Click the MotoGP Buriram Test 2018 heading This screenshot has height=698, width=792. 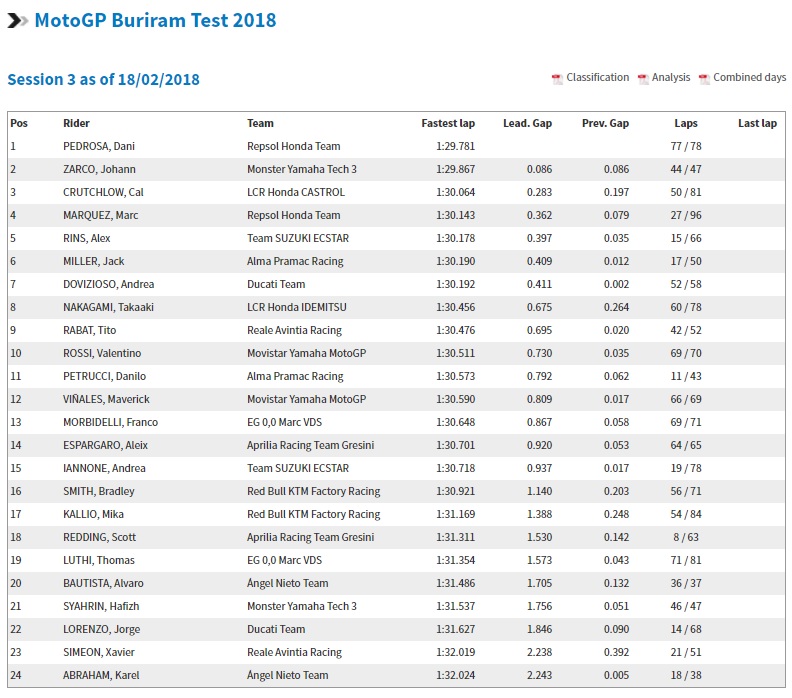[x=155, y=21]
